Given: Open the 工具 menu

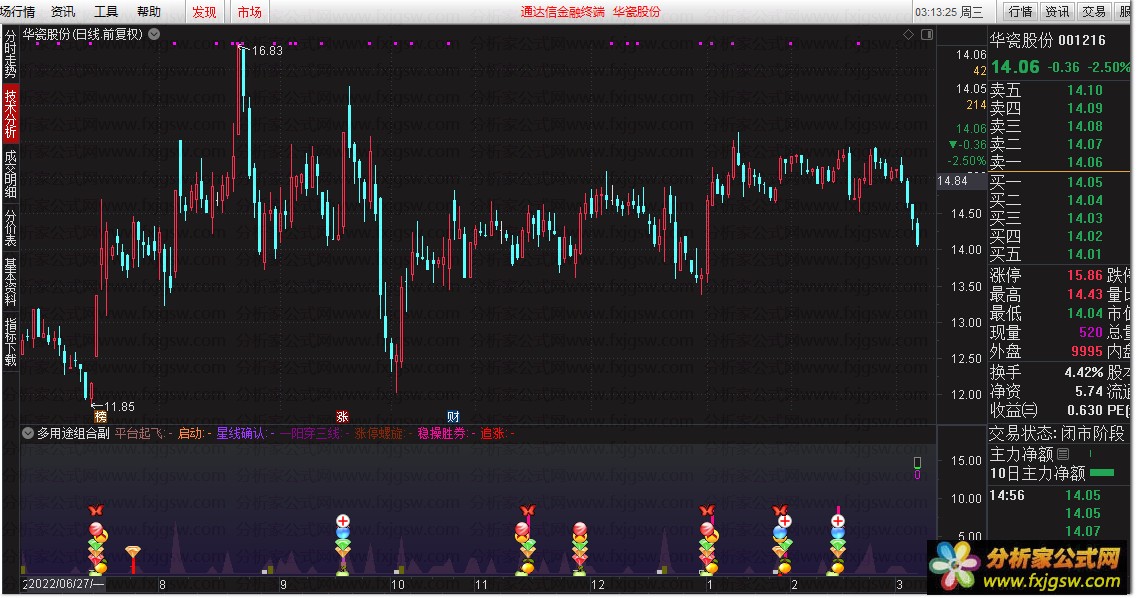Looking at the screenshot, I should [x=106, y=12].
